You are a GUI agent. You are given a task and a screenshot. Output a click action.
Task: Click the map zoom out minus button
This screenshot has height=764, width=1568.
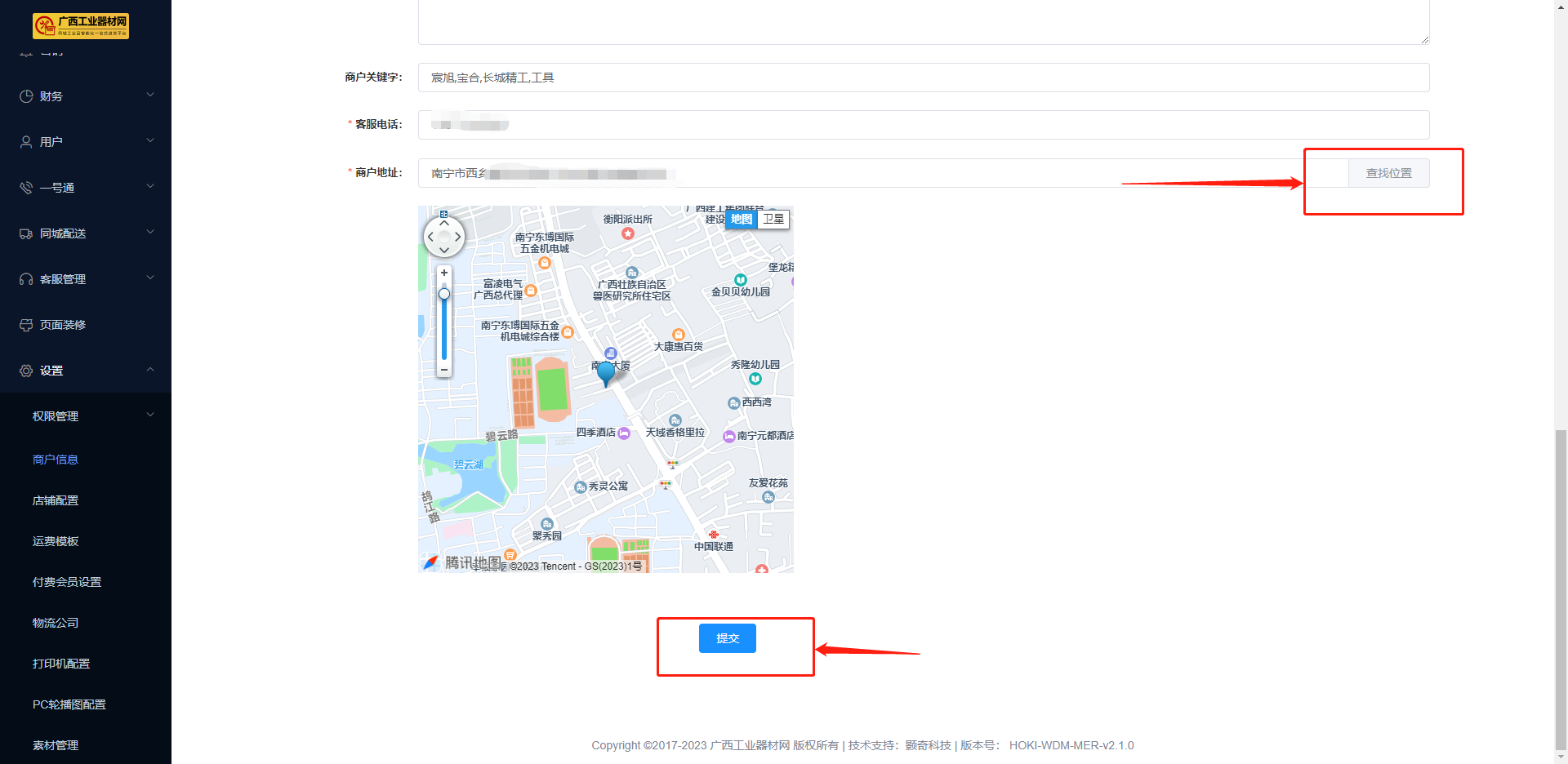(x=444, y=370)
